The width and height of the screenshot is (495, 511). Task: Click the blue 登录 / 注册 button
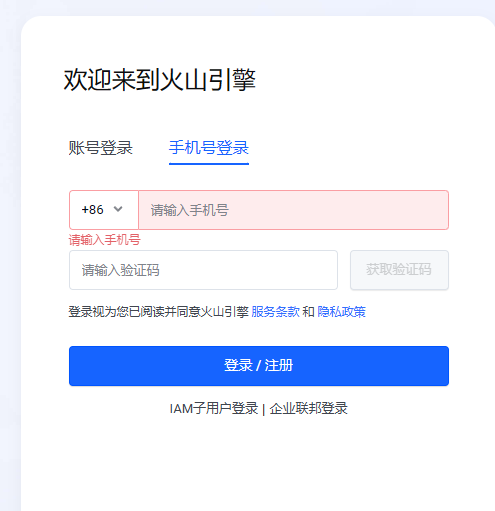coord(259,366)
